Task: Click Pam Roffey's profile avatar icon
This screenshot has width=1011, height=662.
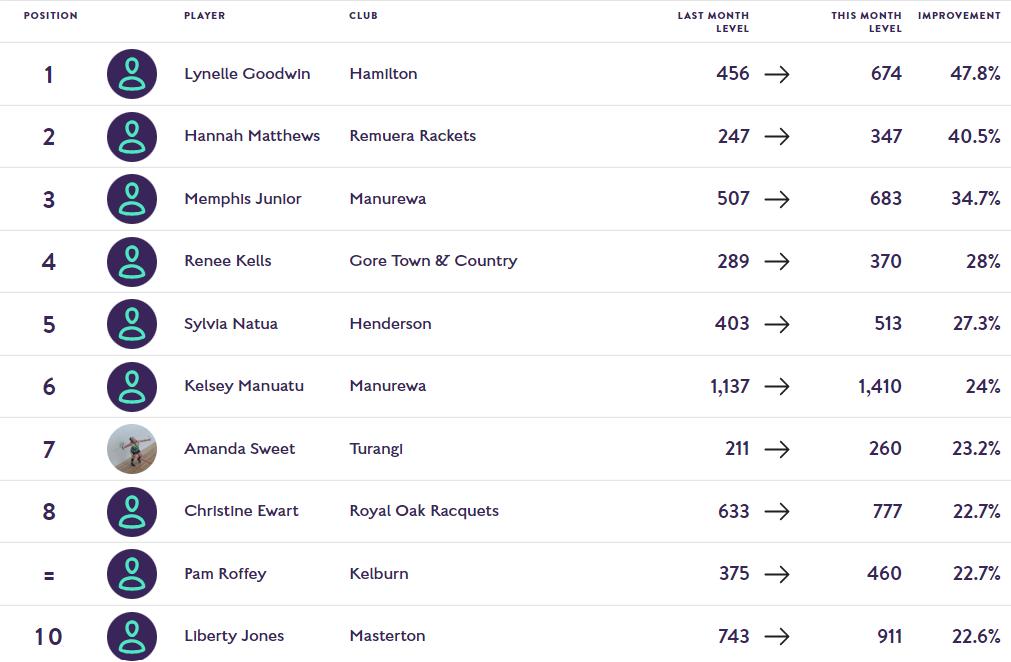Action: point(132,574)
